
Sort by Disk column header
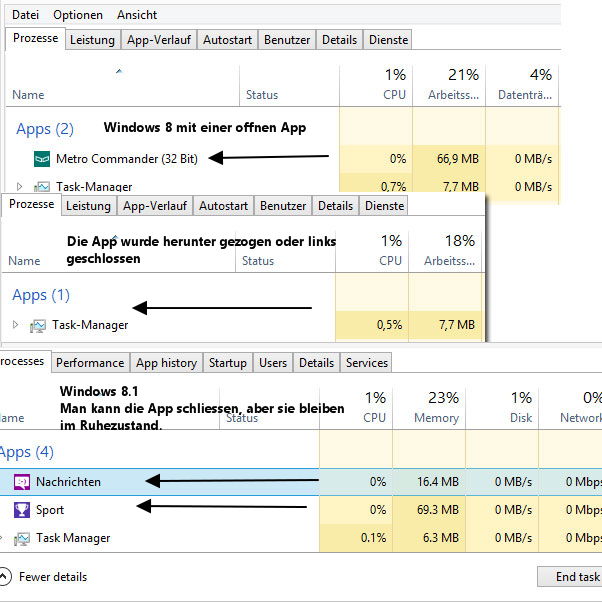tap(502, 408)
